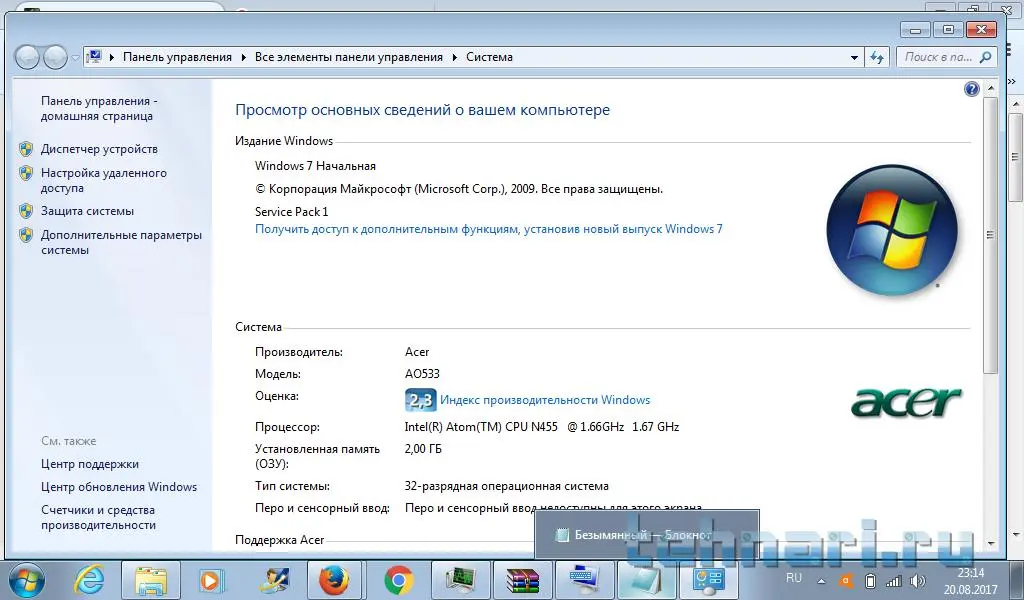Click the shield icon beside Защита системы
1024x600 pixels.
25,211
